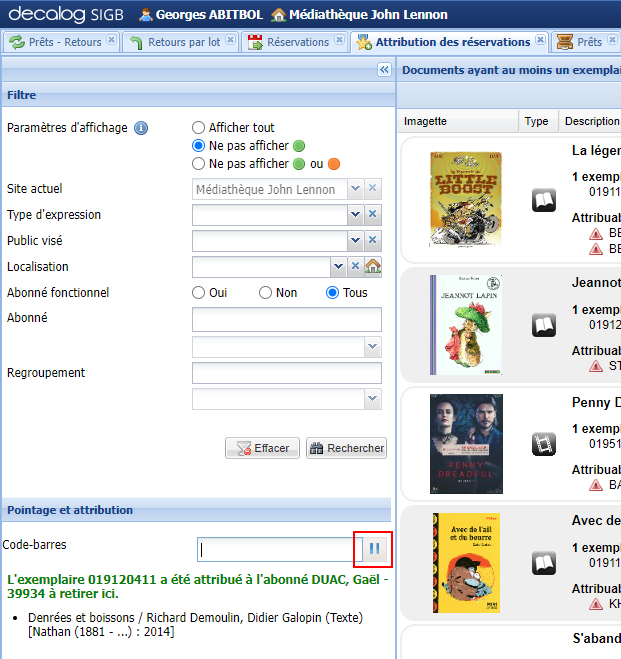The height and width of the screenshot is (659, 621).
Task: Clear the Public visé field
Action: [x=372, y=240]
